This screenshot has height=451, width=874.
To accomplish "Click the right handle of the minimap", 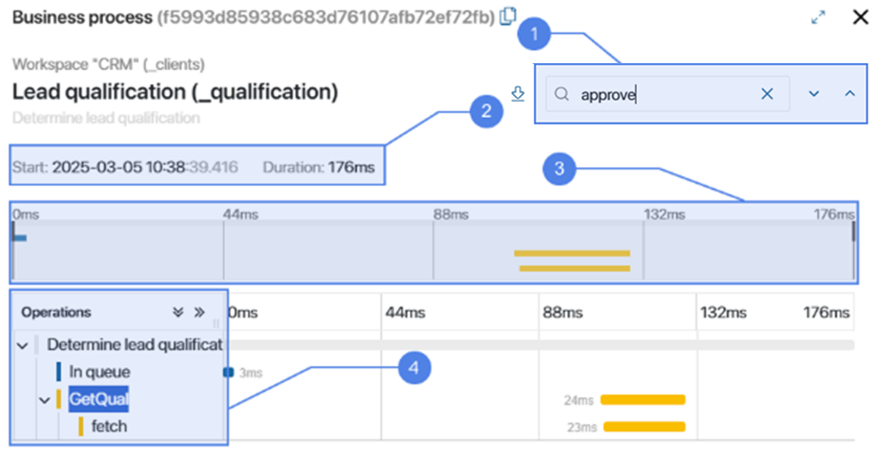I will [853, 231].
